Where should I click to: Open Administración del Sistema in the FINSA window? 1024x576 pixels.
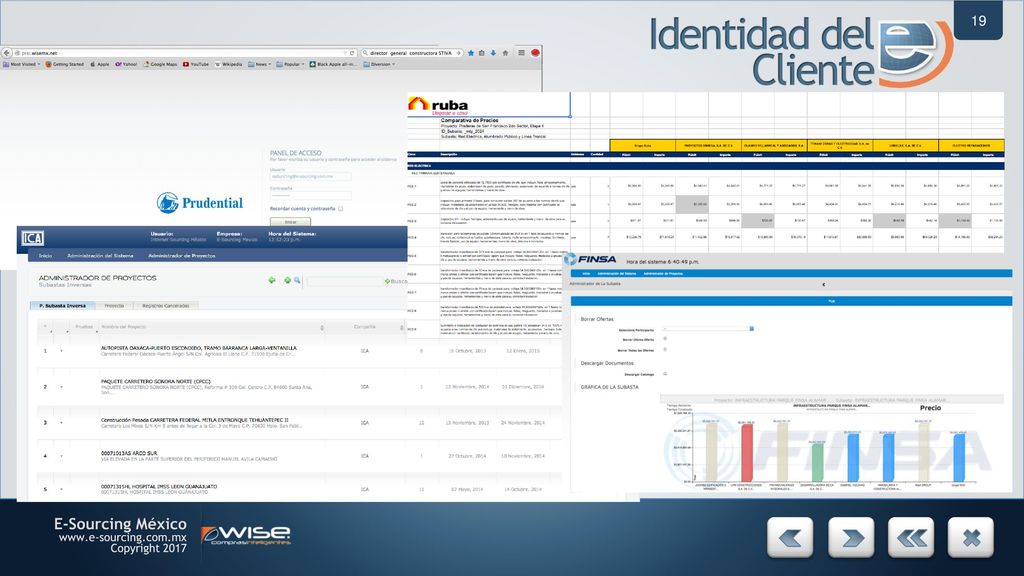pos(616,274)
